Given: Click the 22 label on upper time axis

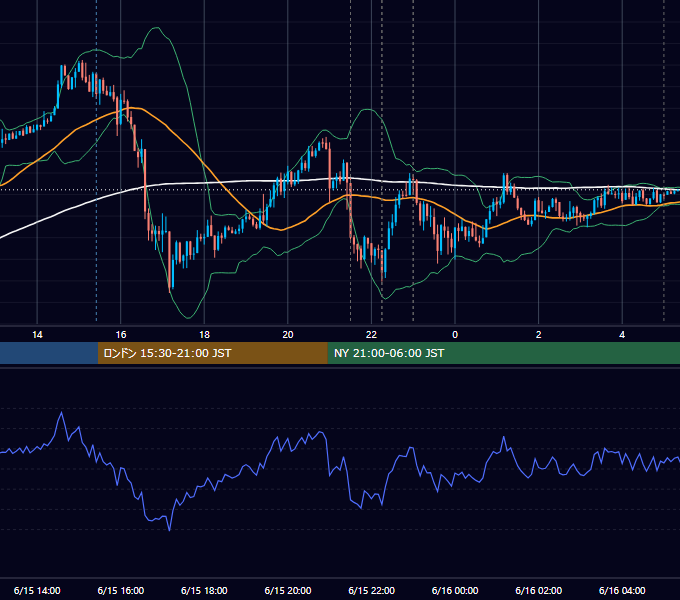Looking at the screenshot, I should (x=371, y=335).
